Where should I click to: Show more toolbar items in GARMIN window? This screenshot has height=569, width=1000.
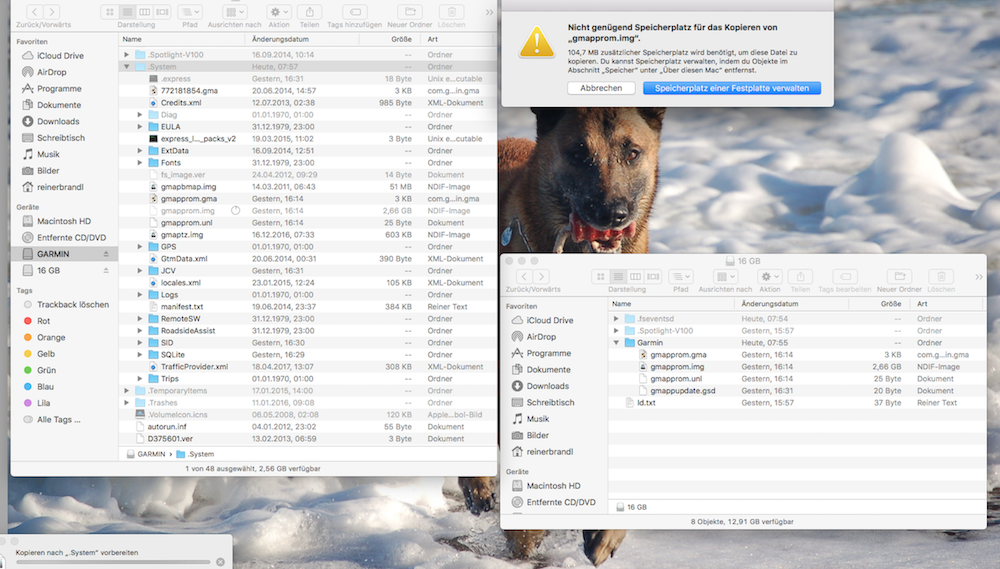(x=489, y=12)
